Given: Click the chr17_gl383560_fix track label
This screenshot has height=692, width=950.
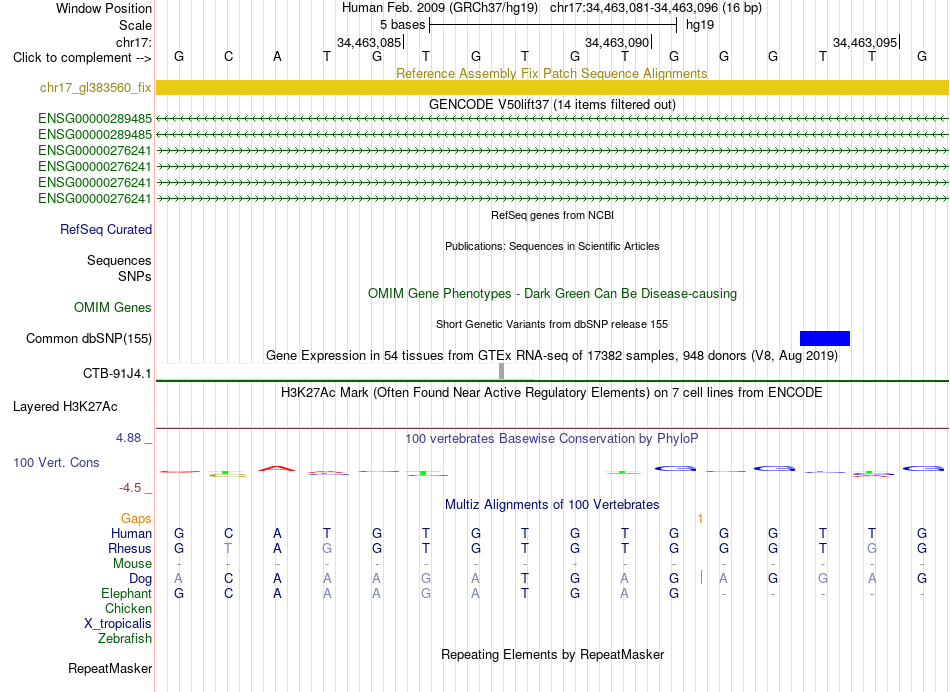Looking at the screenshot, I should tap(96, 87).
